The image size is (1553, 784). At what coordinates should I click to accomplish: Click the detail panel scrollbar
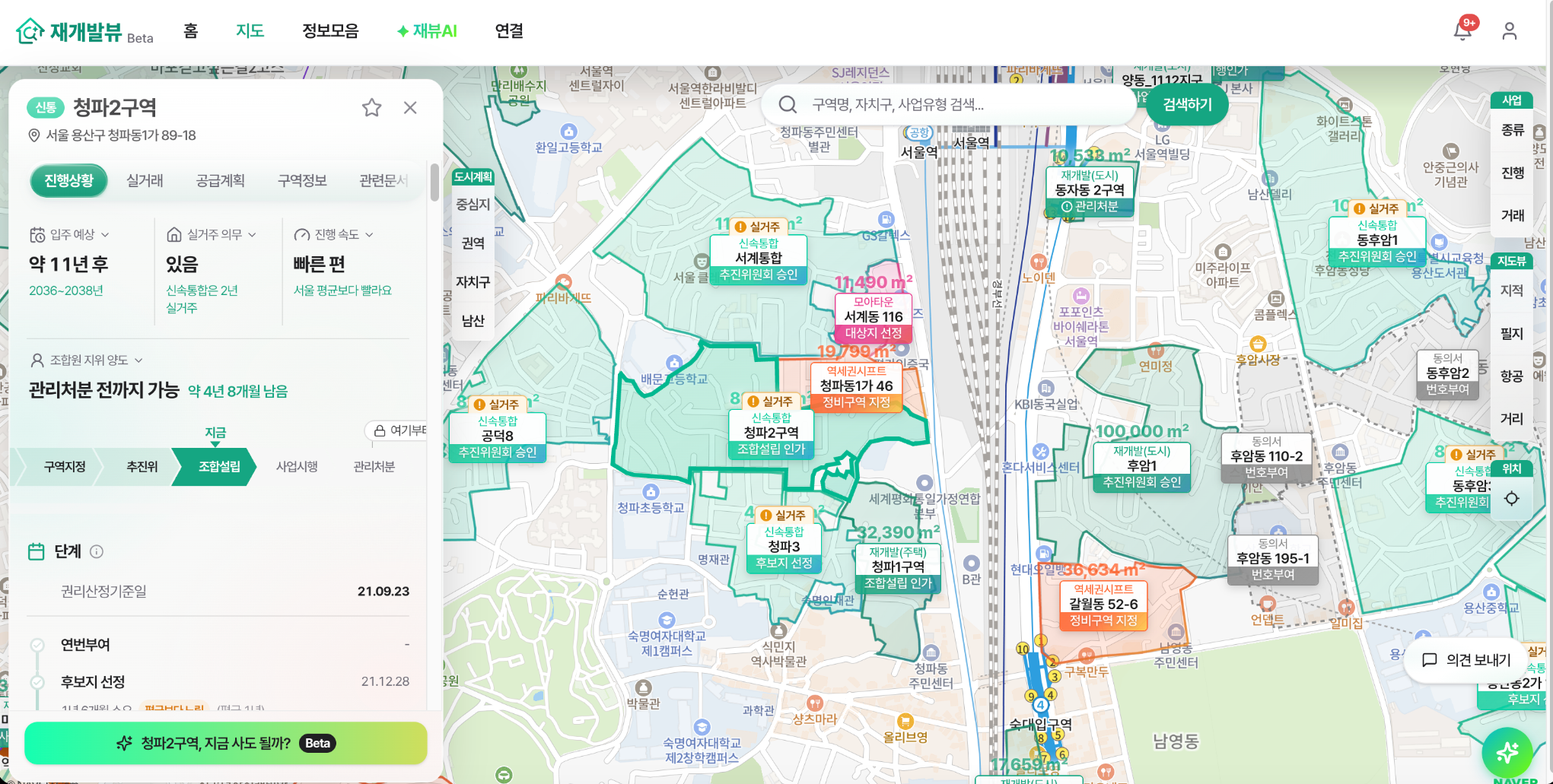434,183
